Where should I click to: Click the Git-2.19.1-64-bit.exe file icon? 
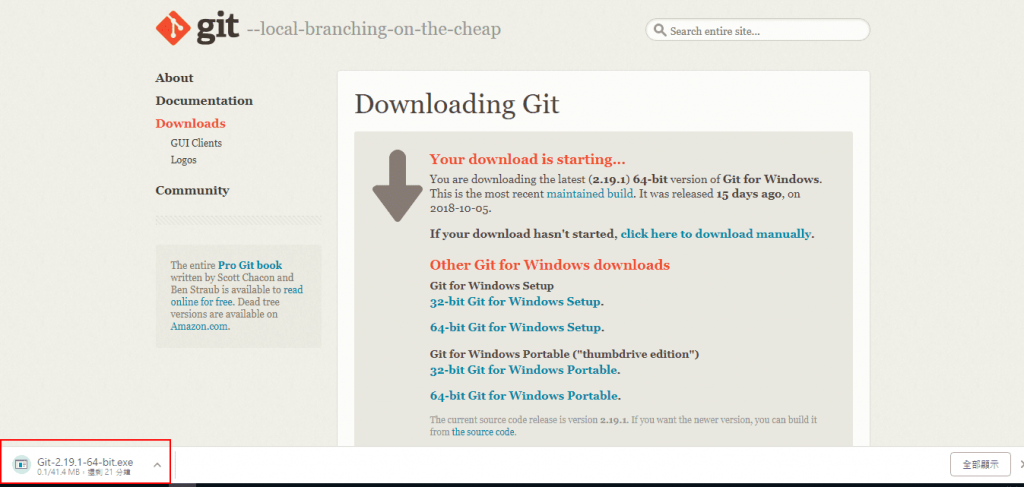coord(22,464)
